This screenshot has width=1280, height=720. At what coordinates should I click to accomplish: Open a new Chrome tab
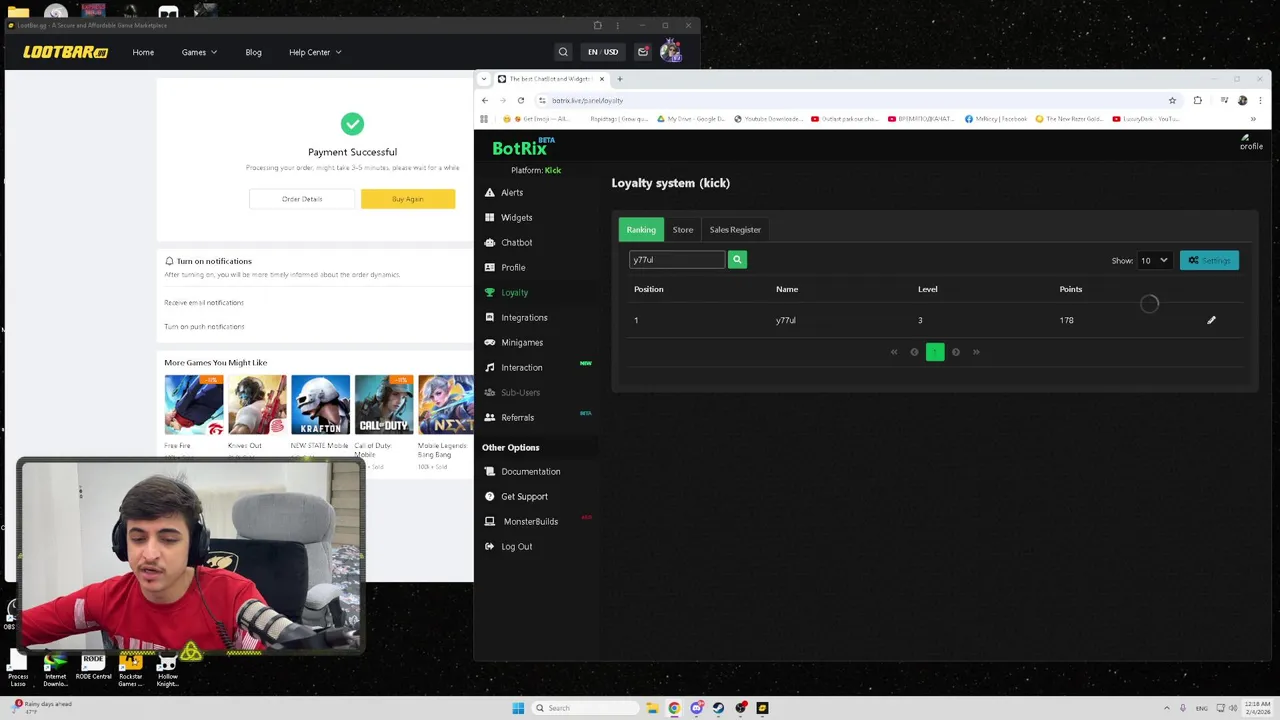tap(619, 79)
